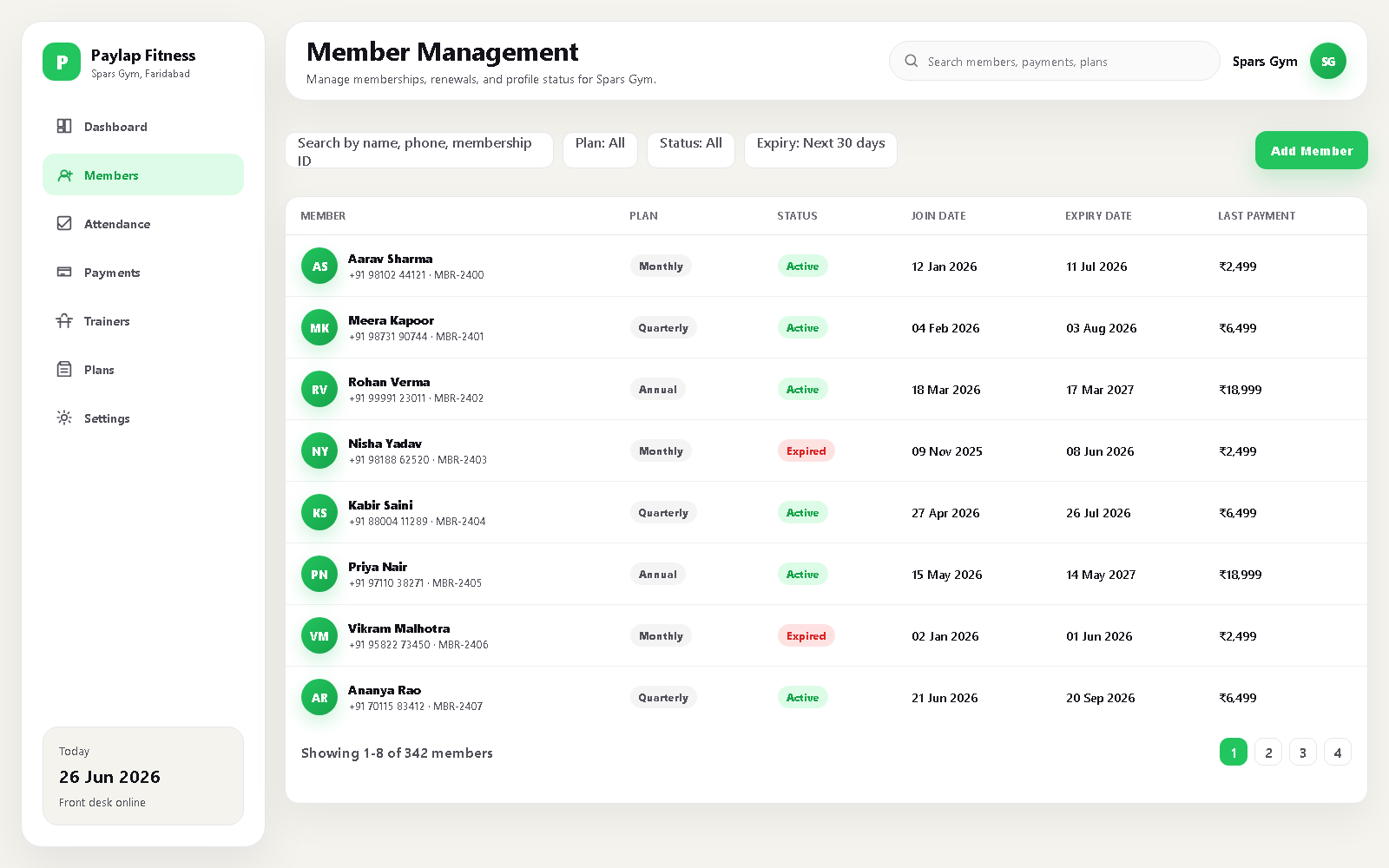The width and height of the screenshot is (1389, 868).
Task: Click Vikram Malhotra's Expired status badge
Action: point(806,635)
